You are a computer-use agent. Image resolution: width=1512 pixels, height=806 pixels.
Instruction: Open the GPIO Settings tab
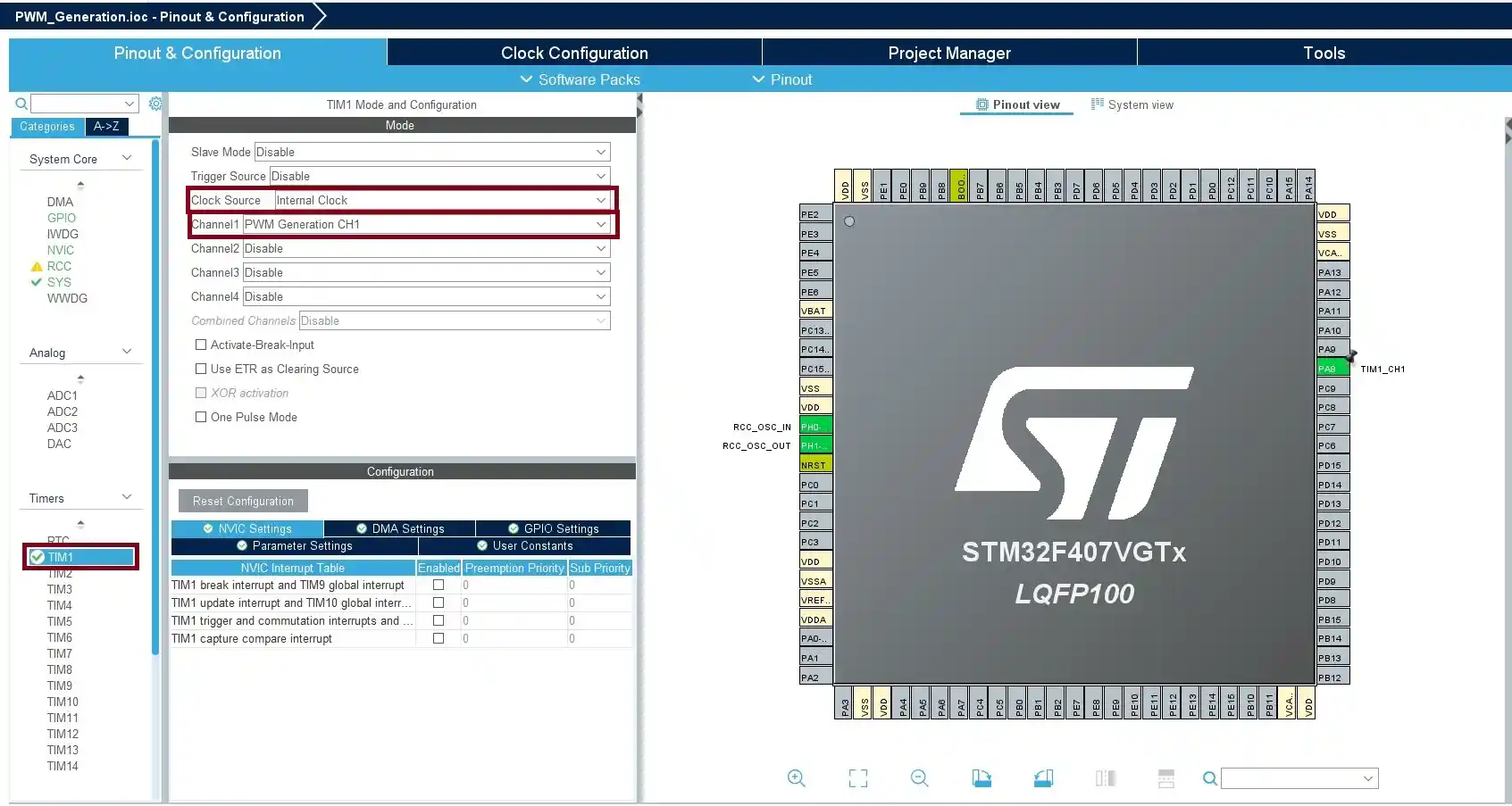coord(554,528)
